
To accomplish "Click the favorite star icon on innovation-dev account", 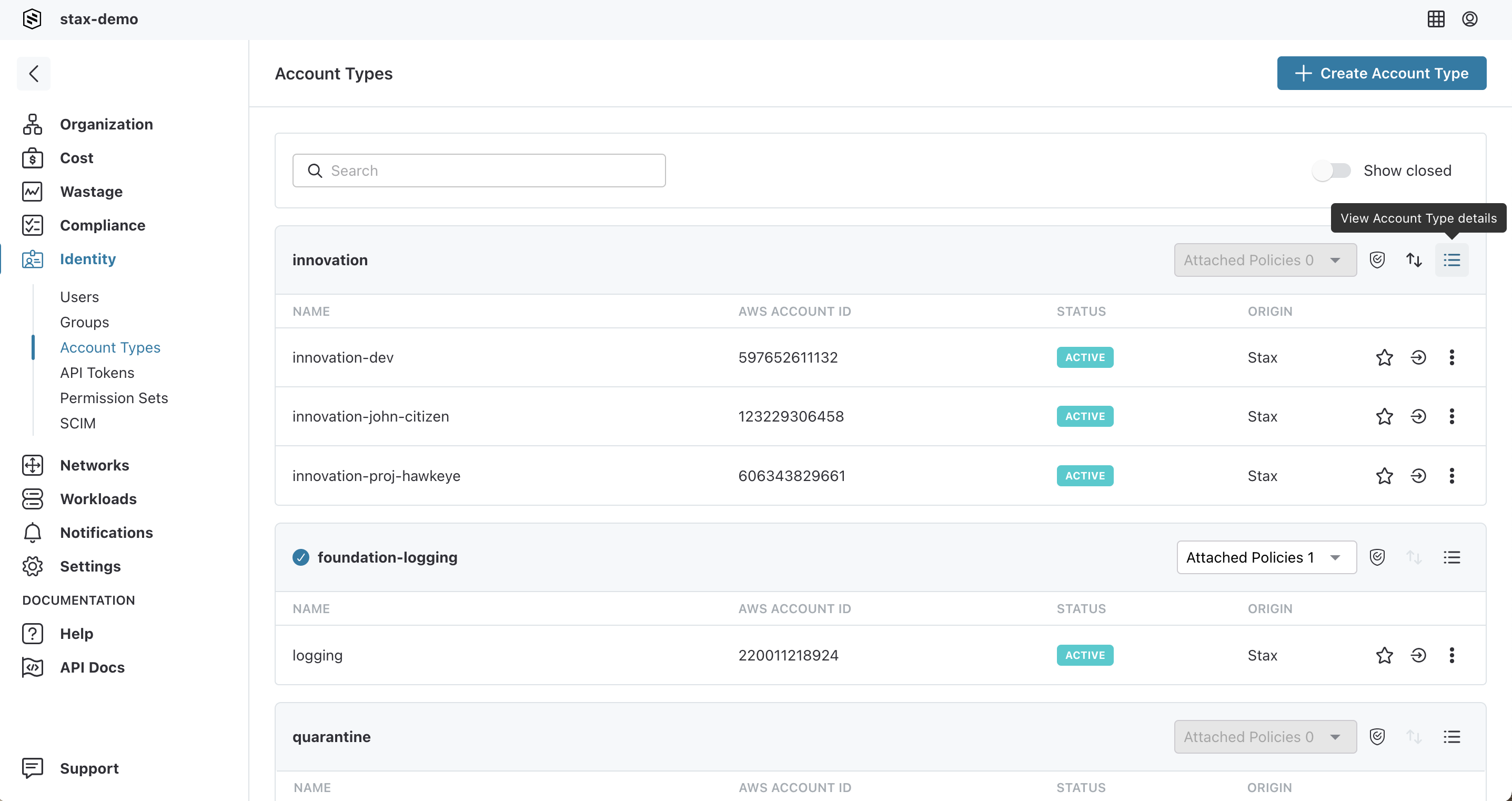I will [x=1384, y=357].
